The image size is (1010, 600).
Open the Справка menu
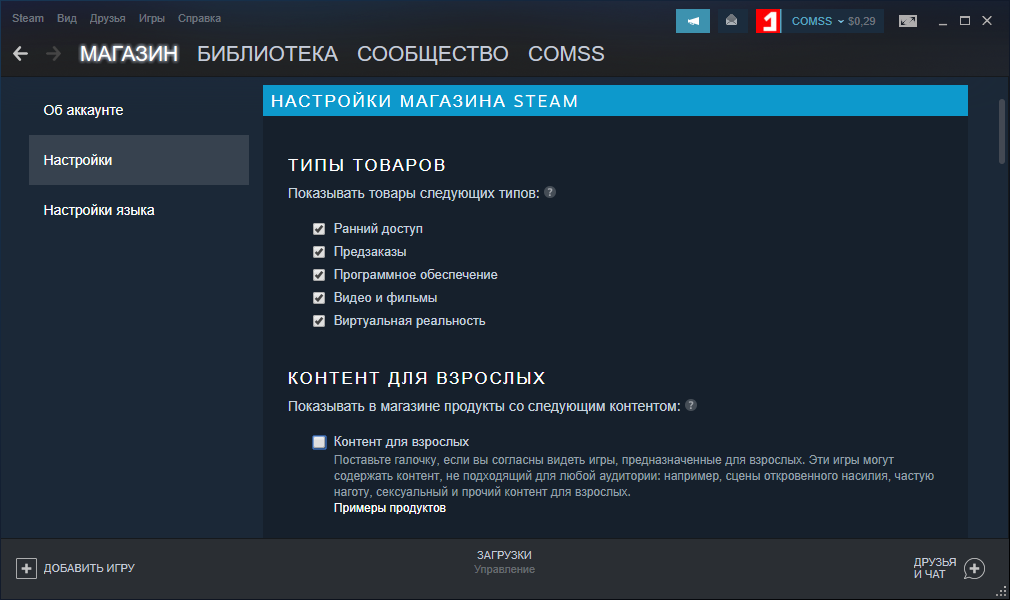200,18
